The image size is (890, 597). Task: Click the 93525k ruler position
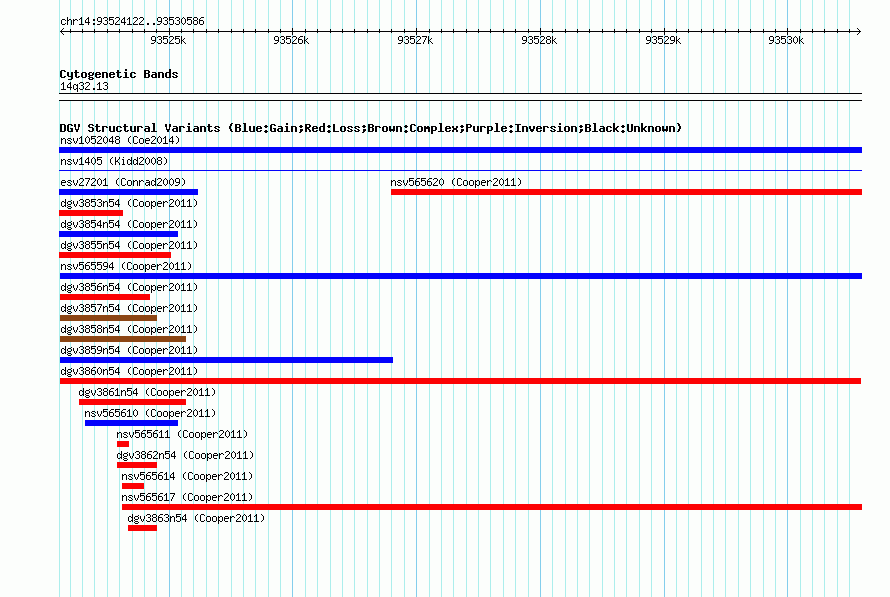[x=168, y=40]
